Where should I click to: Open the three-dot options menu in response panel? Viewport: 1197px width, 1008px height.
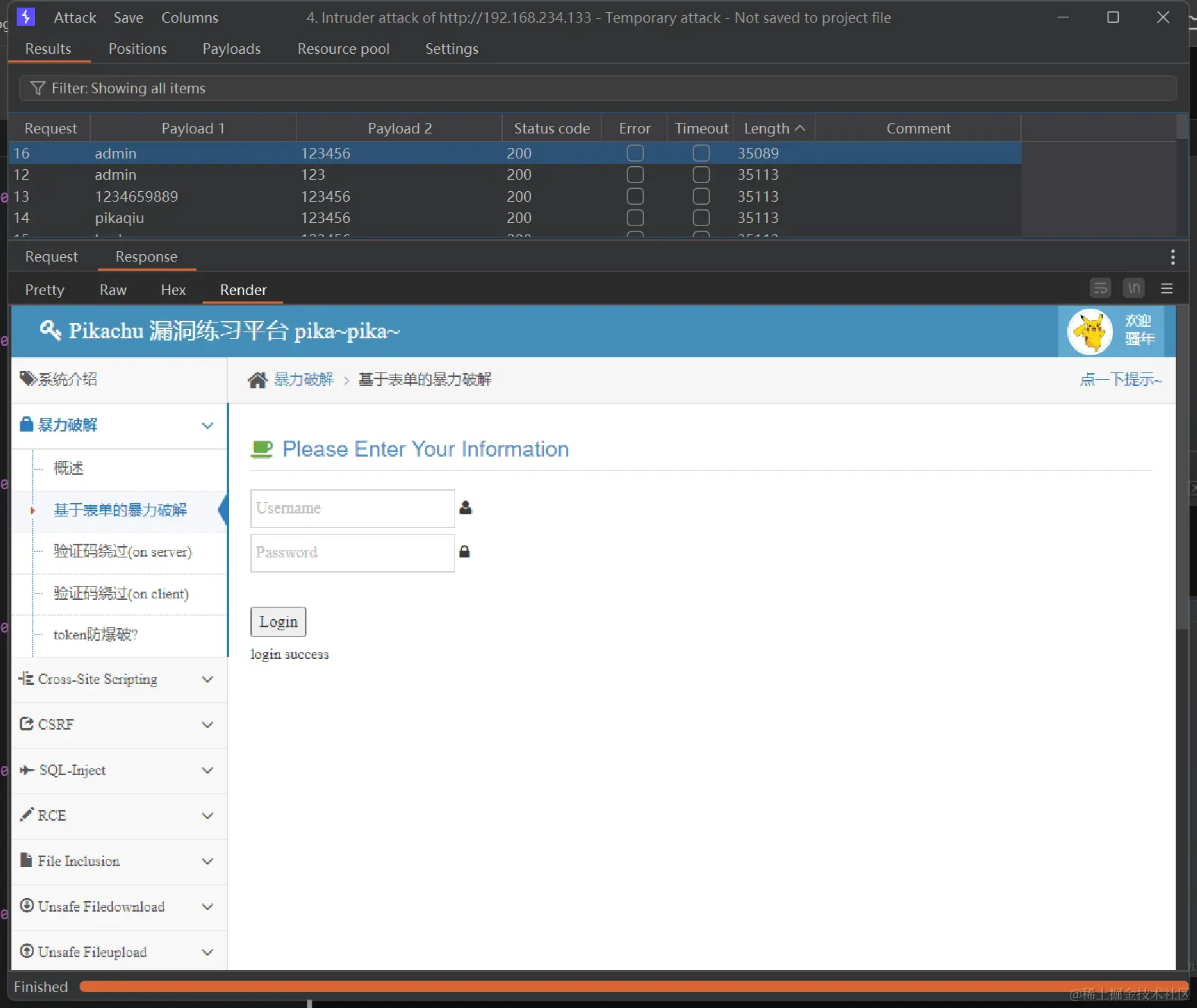coord(1173,256)
